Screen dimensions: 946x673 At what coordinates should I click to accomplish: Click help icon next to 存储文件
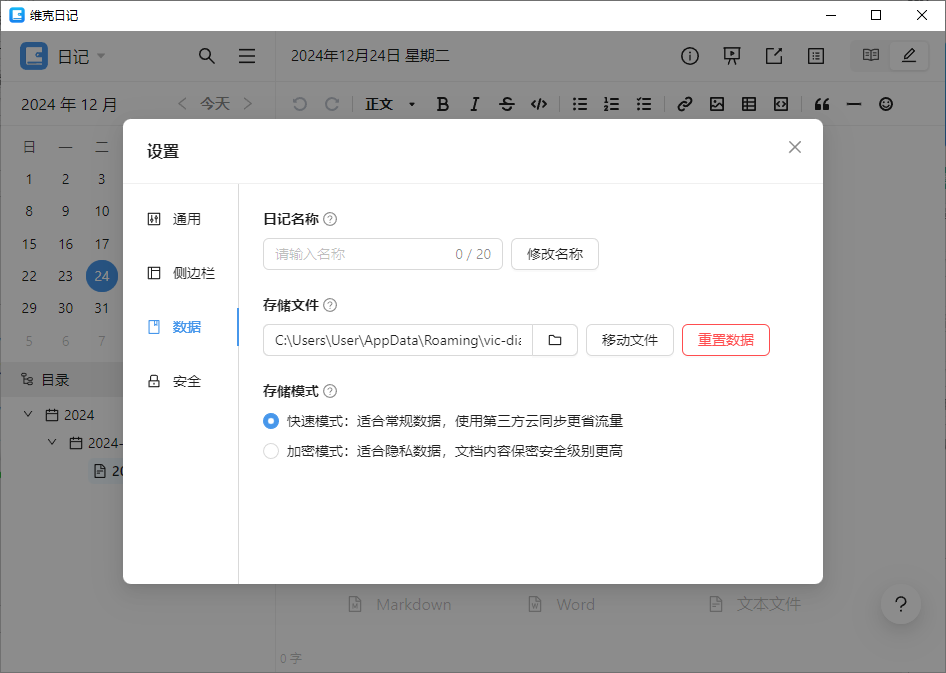pos(330,305)
